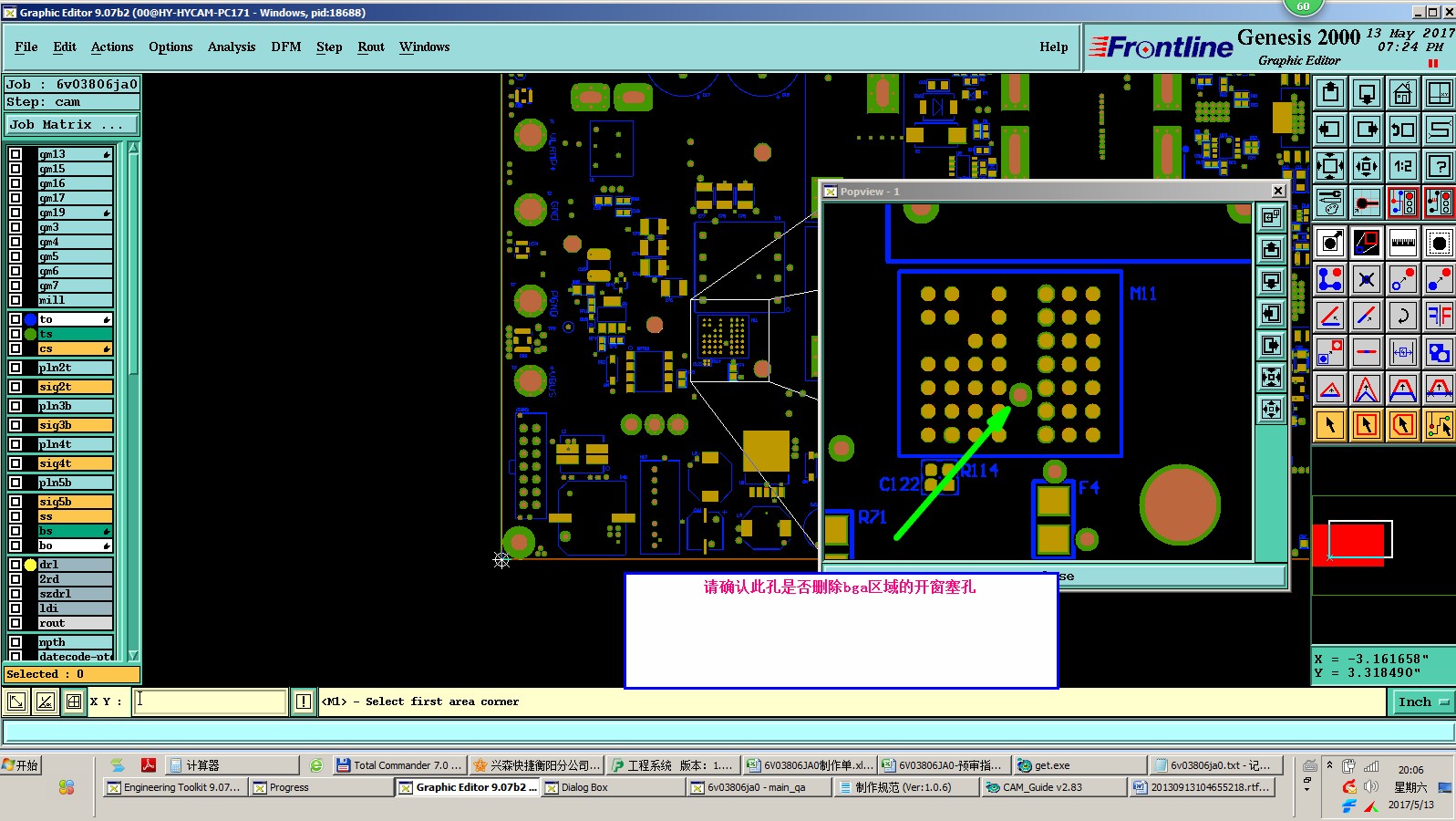Click the pan up icon

click(1330, 93)
